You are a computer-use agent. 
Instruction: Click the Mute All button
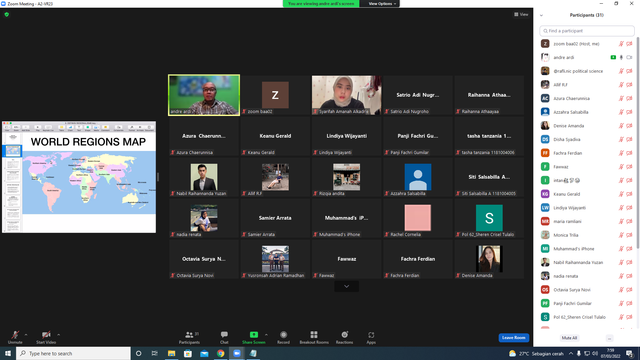[x=569, y=338]
